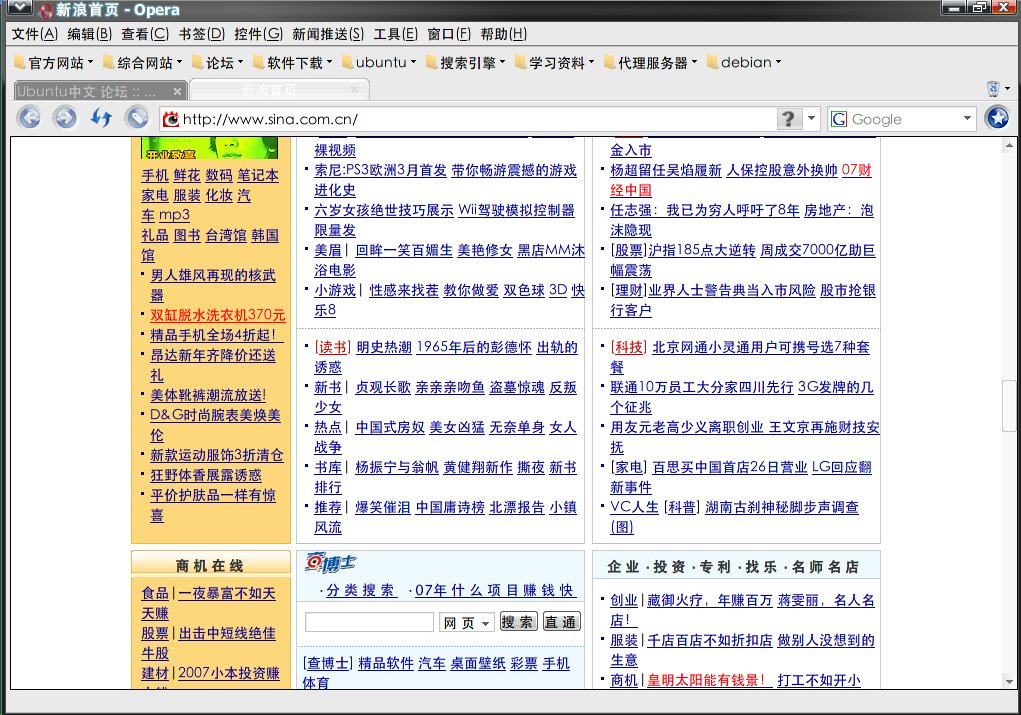This screenshot has height=715, width=1021.
Task: Click in the Google search field
Action: [904, 119]
